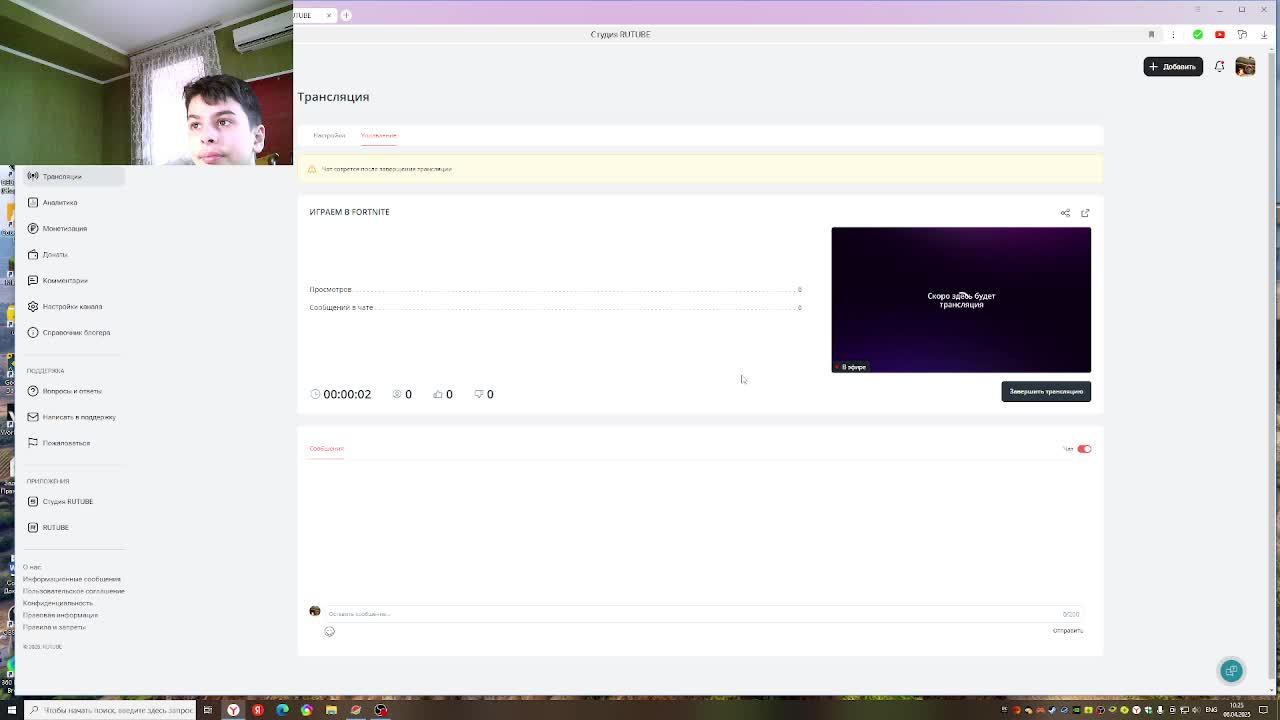The height and width of the screenshot is (720, 1280).
Task: Open Информационные сообщения link
Action: [x=72, y=579]
